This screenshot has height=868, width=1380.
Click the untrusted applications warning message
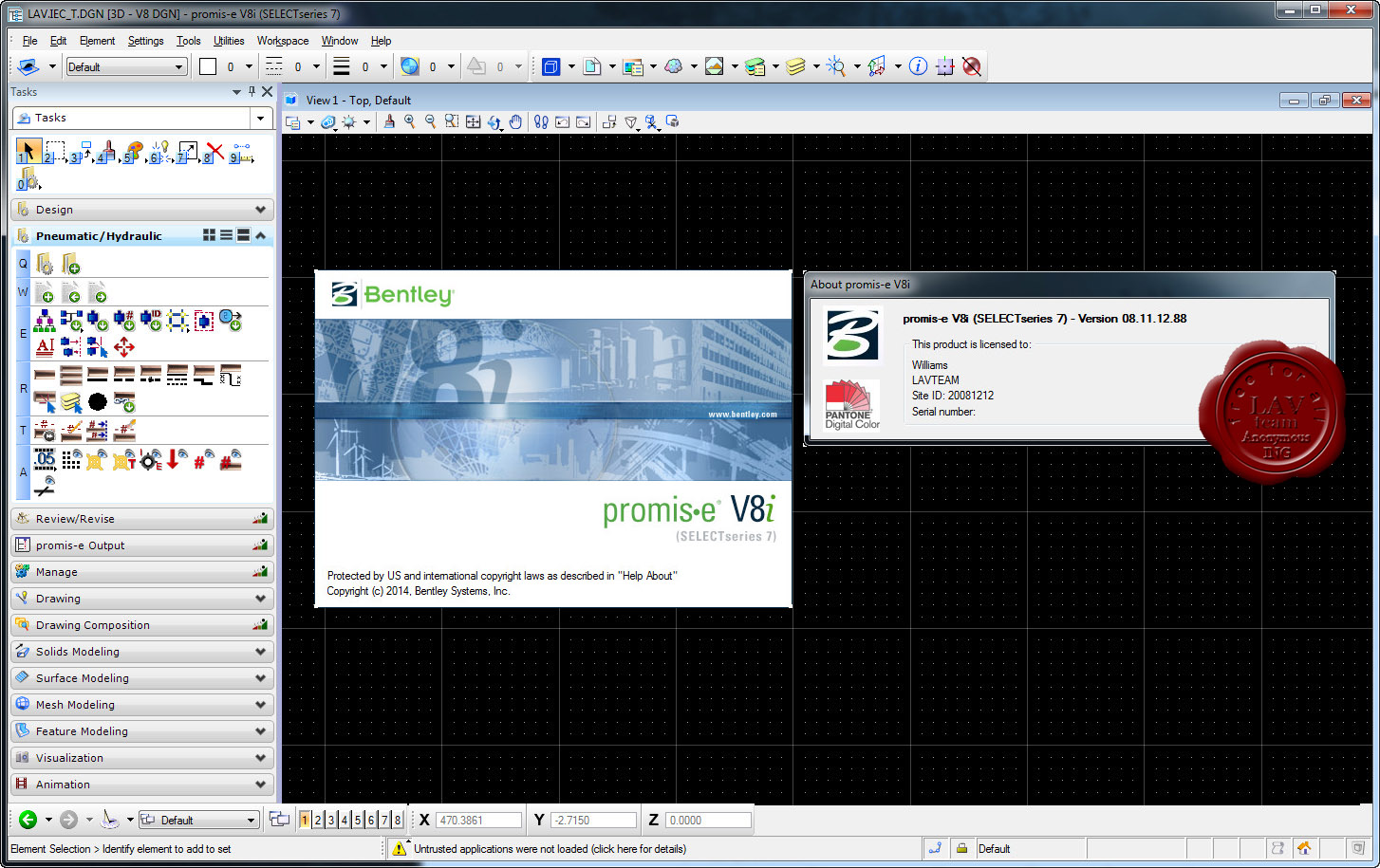pyautogui.click(x=550, y=849)
